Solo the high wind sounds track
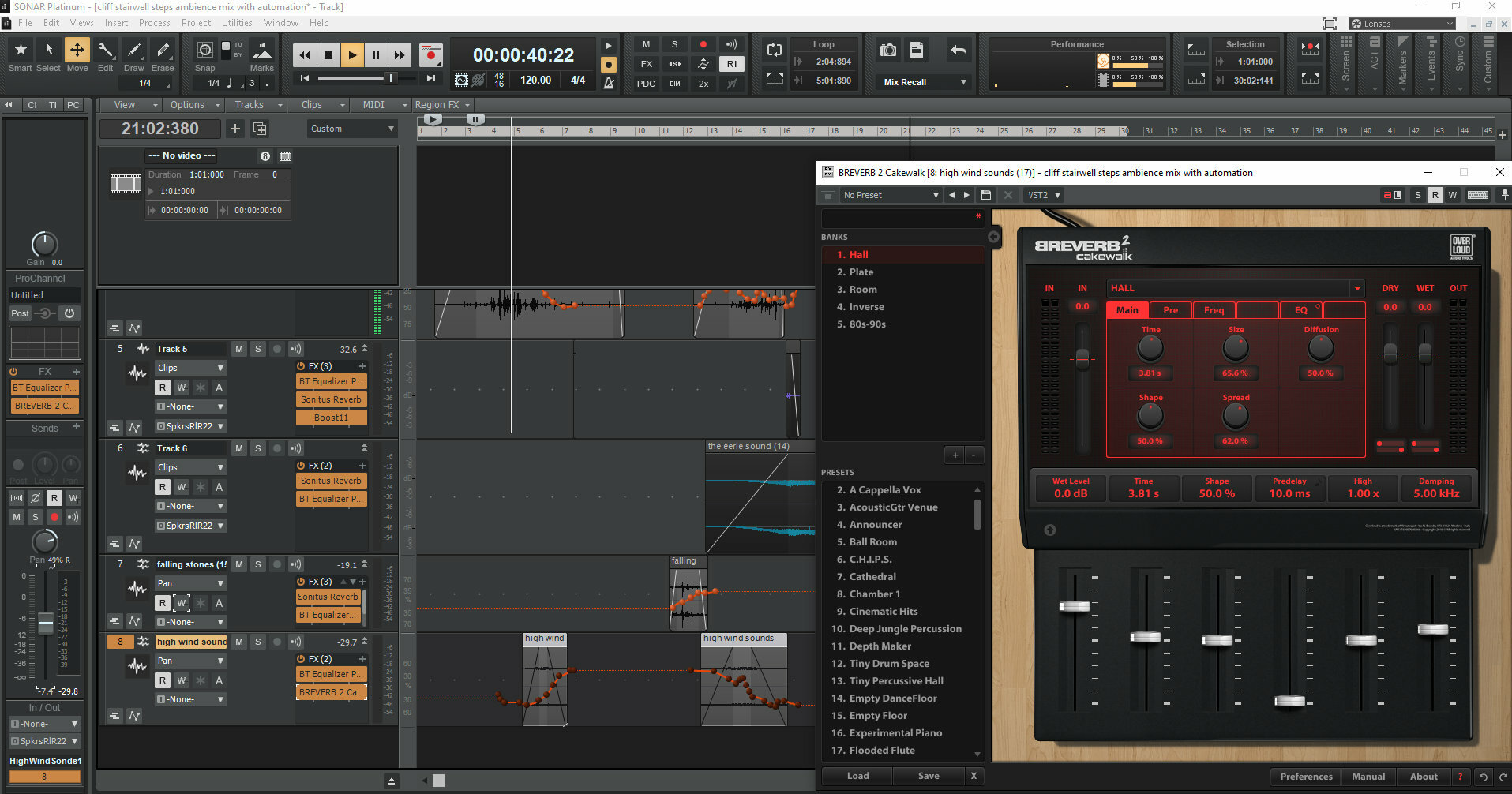The image size is (1512, 794). tap(258, 642)
